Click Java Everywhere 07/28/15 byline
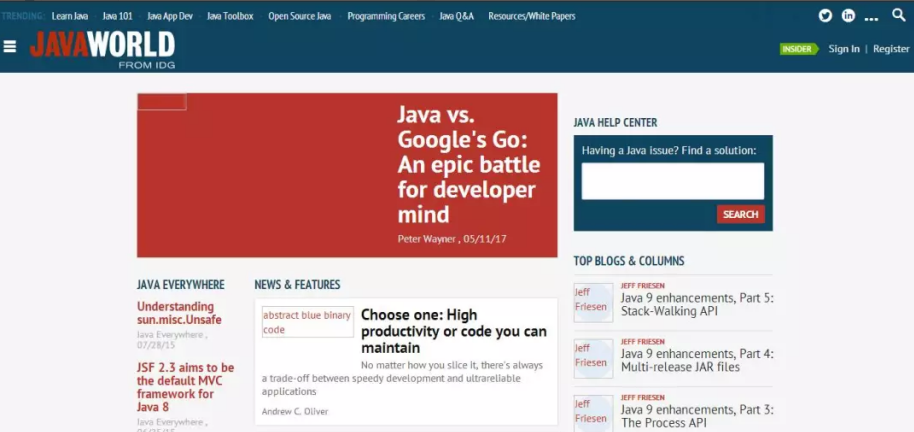Screen dimensions: 914x432 click(172, 340)
